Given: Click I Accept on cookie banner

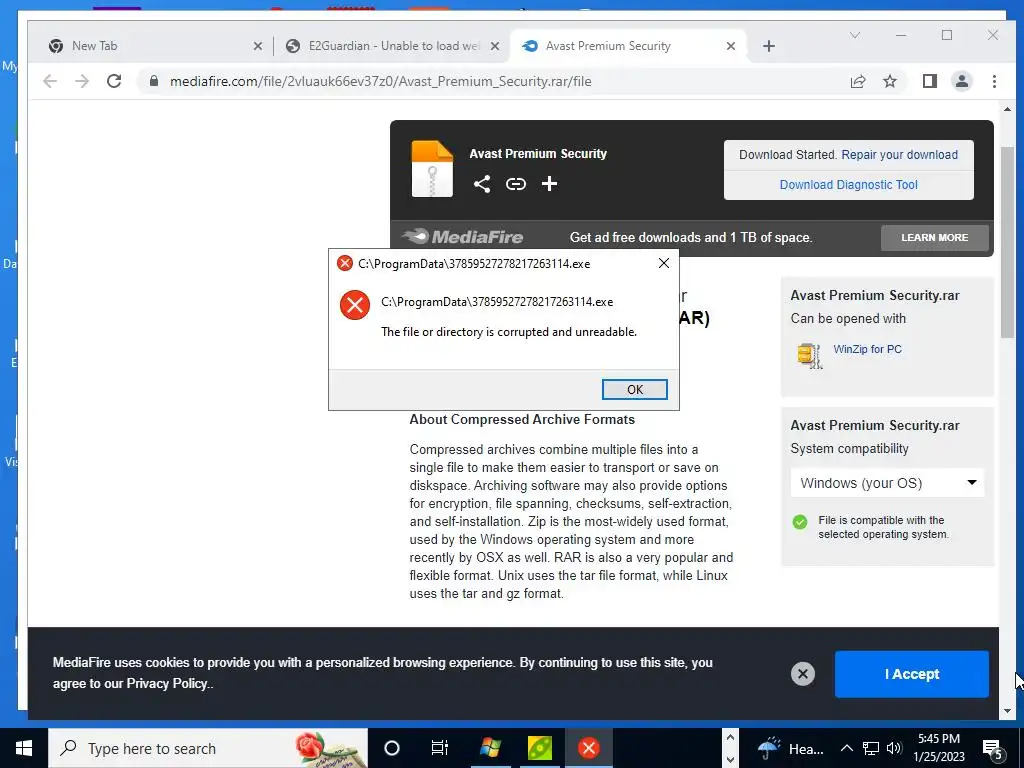Looking at the screenshot, I should (912, 674).
